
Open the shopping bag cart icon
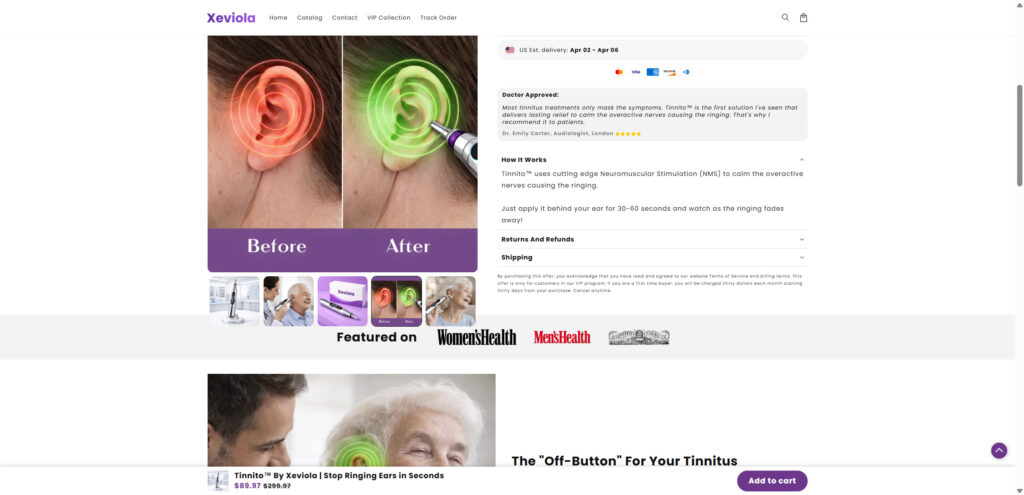point(803,18)
